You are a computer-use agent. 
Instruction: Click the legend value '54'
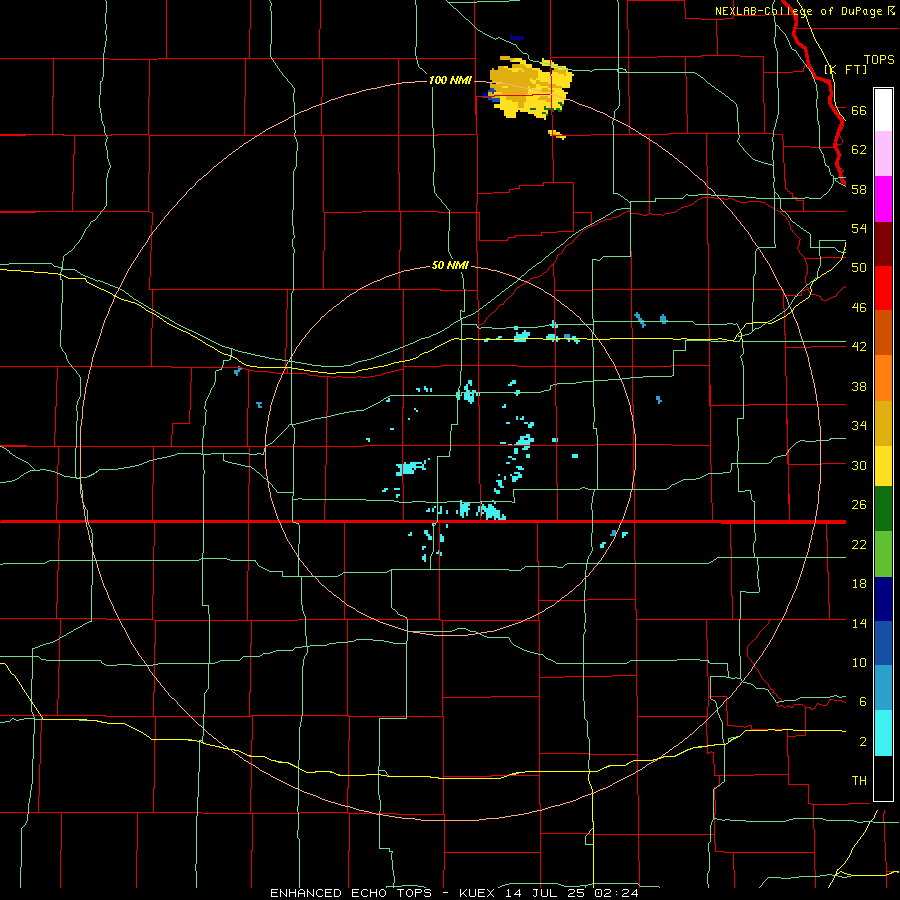[x=859, y=228]
